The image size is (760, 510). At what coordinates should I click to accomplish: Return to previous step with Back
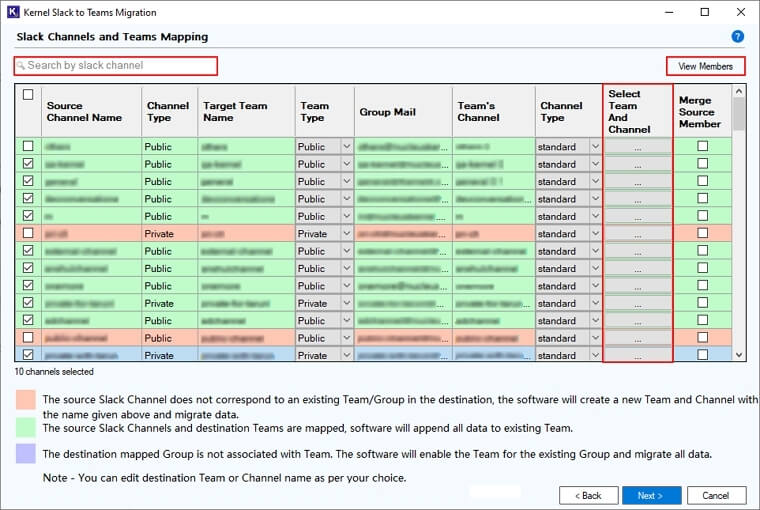tap(588, 495)
